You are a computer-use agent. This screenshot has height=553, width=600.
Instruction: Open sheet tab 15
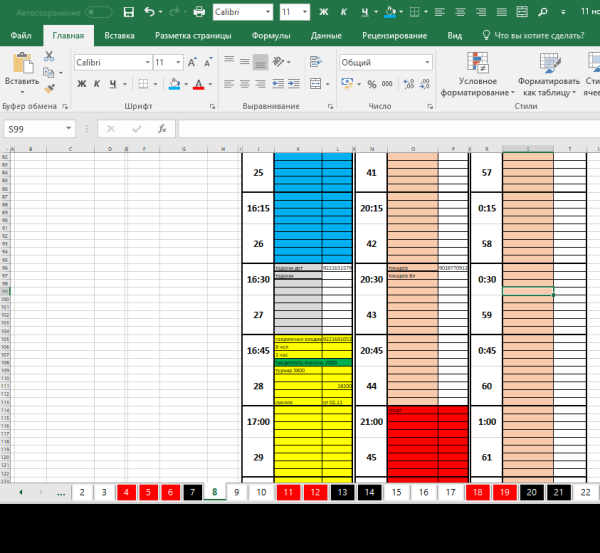pos(396,492)
